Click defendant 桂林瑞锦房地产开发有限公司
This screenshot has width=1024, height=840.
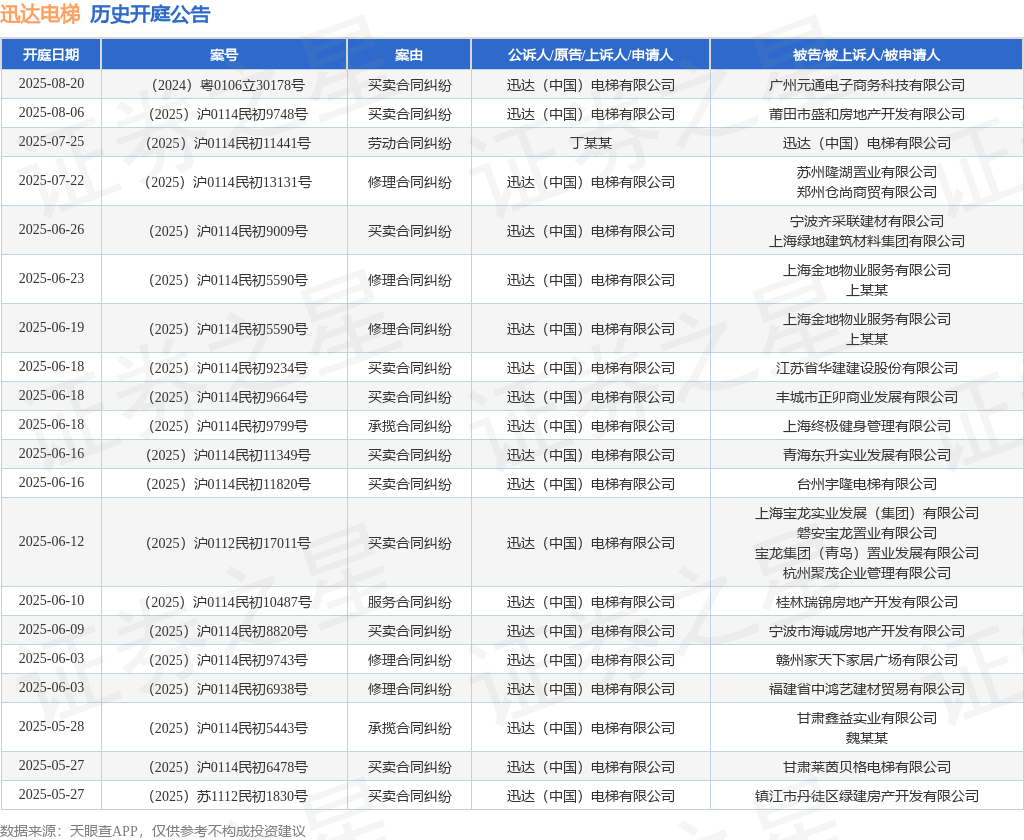[x=867, y=602]
